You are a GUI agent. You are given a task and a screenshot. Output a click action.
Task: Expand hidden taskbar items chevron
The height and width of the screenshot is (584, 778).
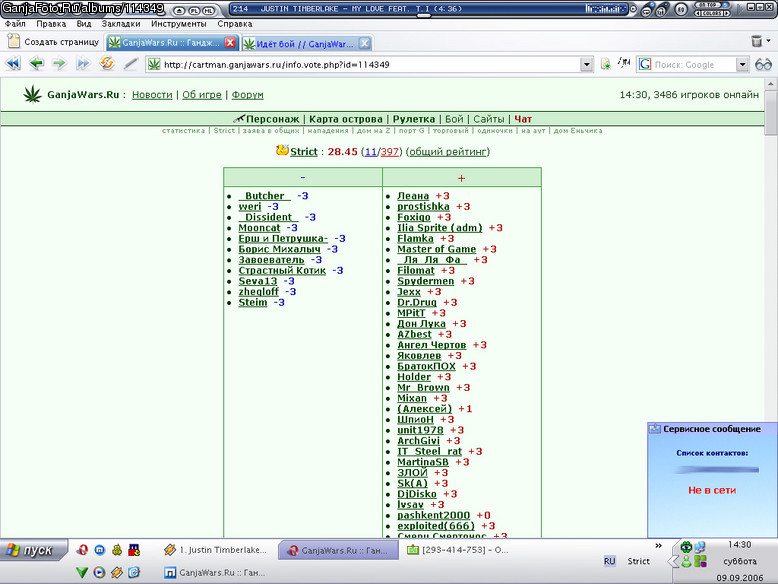[x=658, y=546]
